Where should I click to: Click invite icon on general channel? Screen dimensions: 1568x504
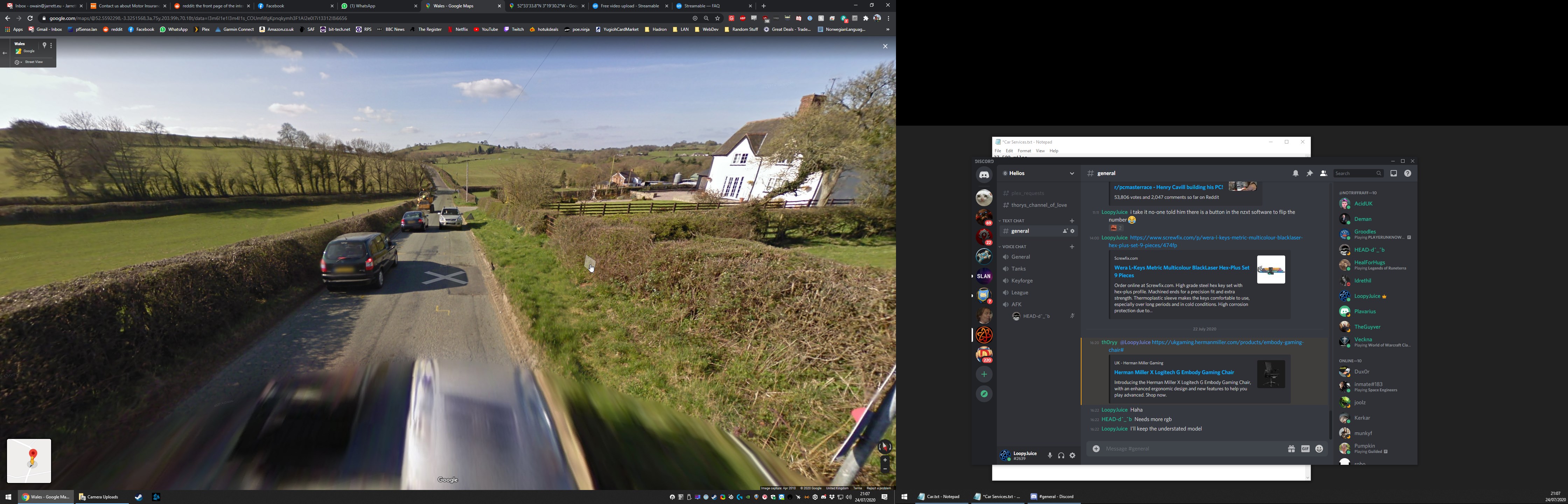coord(1065,231)
